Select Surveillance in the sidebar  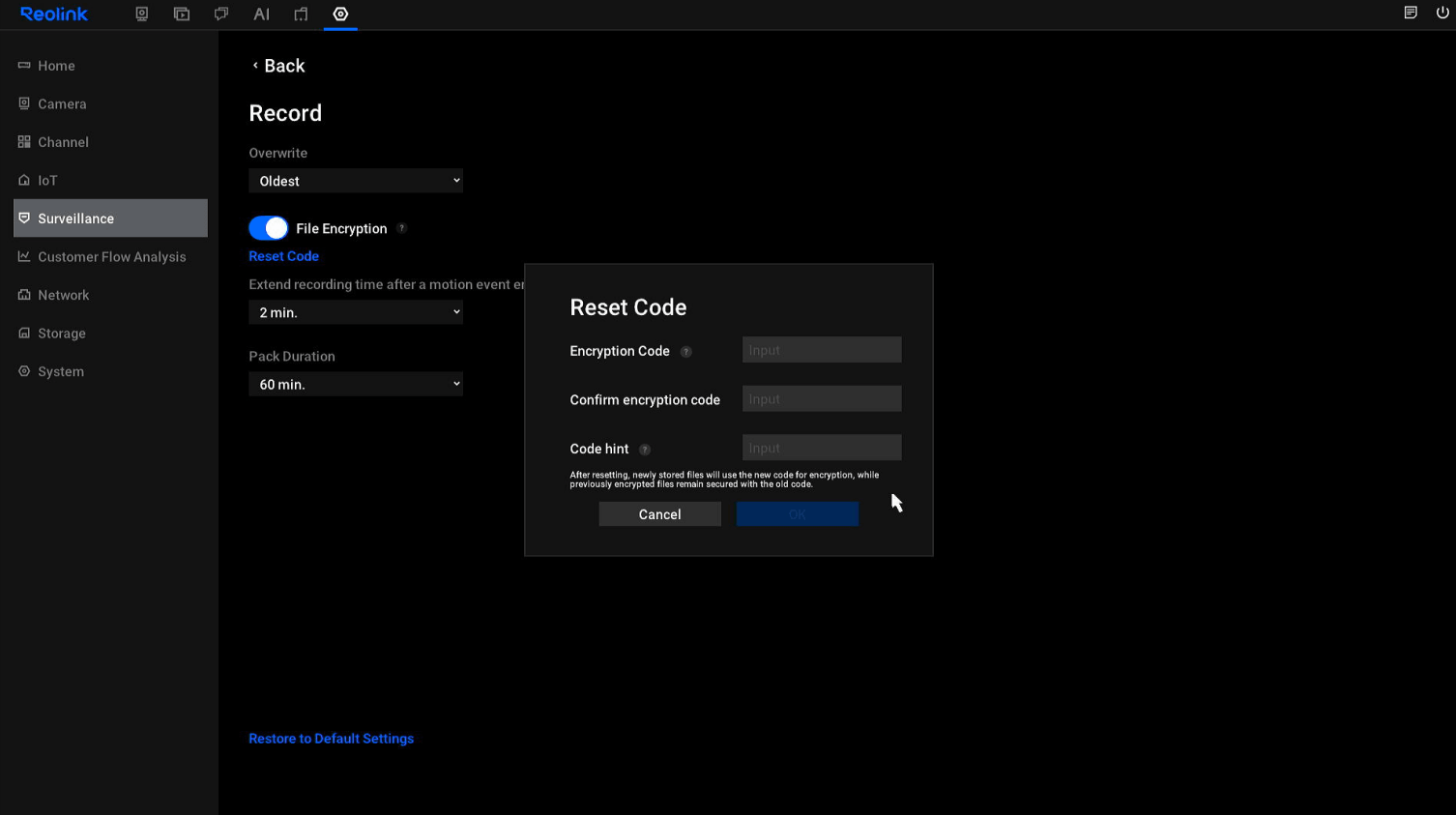[110, 218]
